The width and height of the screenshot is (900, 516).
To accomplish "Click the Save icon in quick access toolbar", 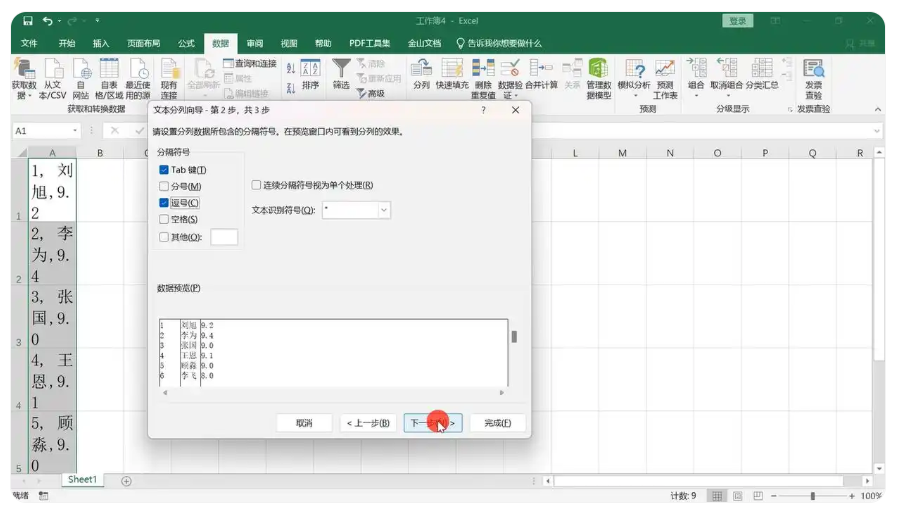I will (28, 20).
